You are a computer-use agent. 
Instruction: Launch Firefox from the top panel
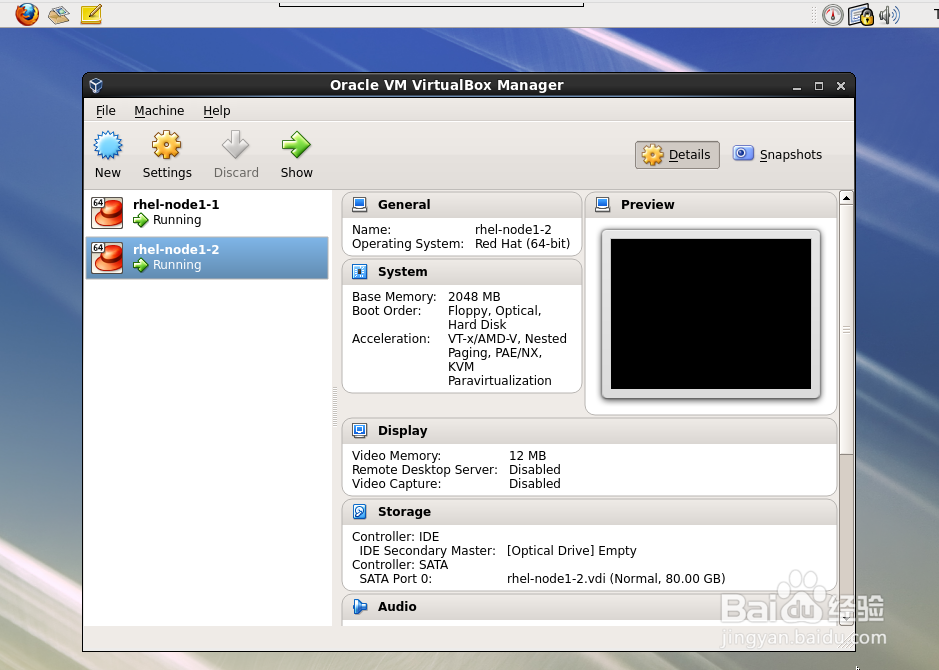(x=27, y=13)
